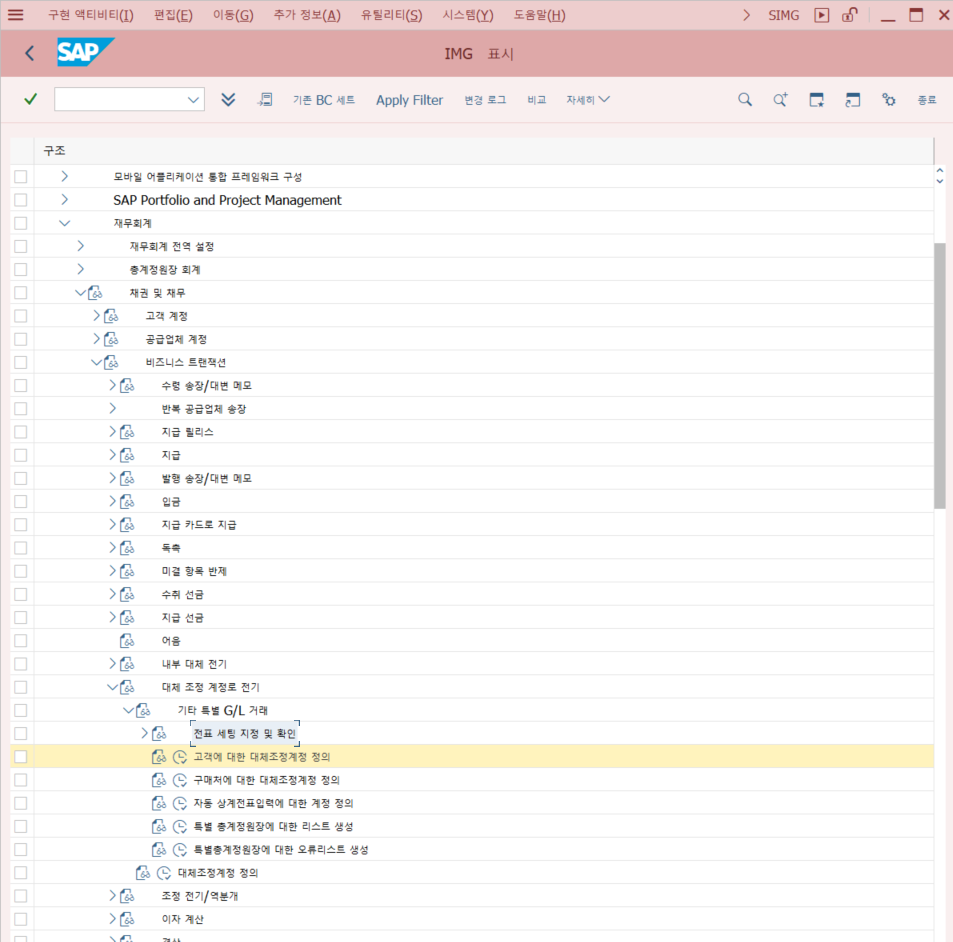Screen dimensions: 953x942
Task: Collapse the 대체 조정 계정로 전기 node
Action: pos(112,687)
